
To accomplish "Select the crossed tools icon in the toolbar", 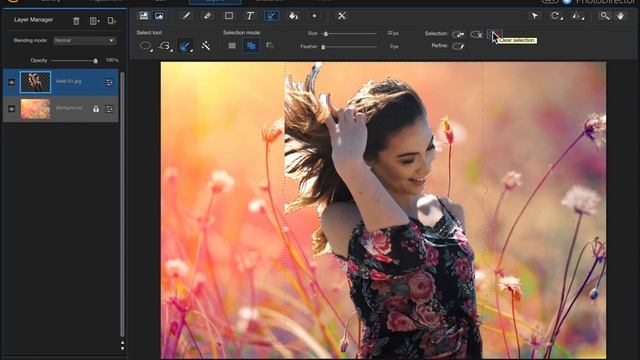I will tap(342, 16).
